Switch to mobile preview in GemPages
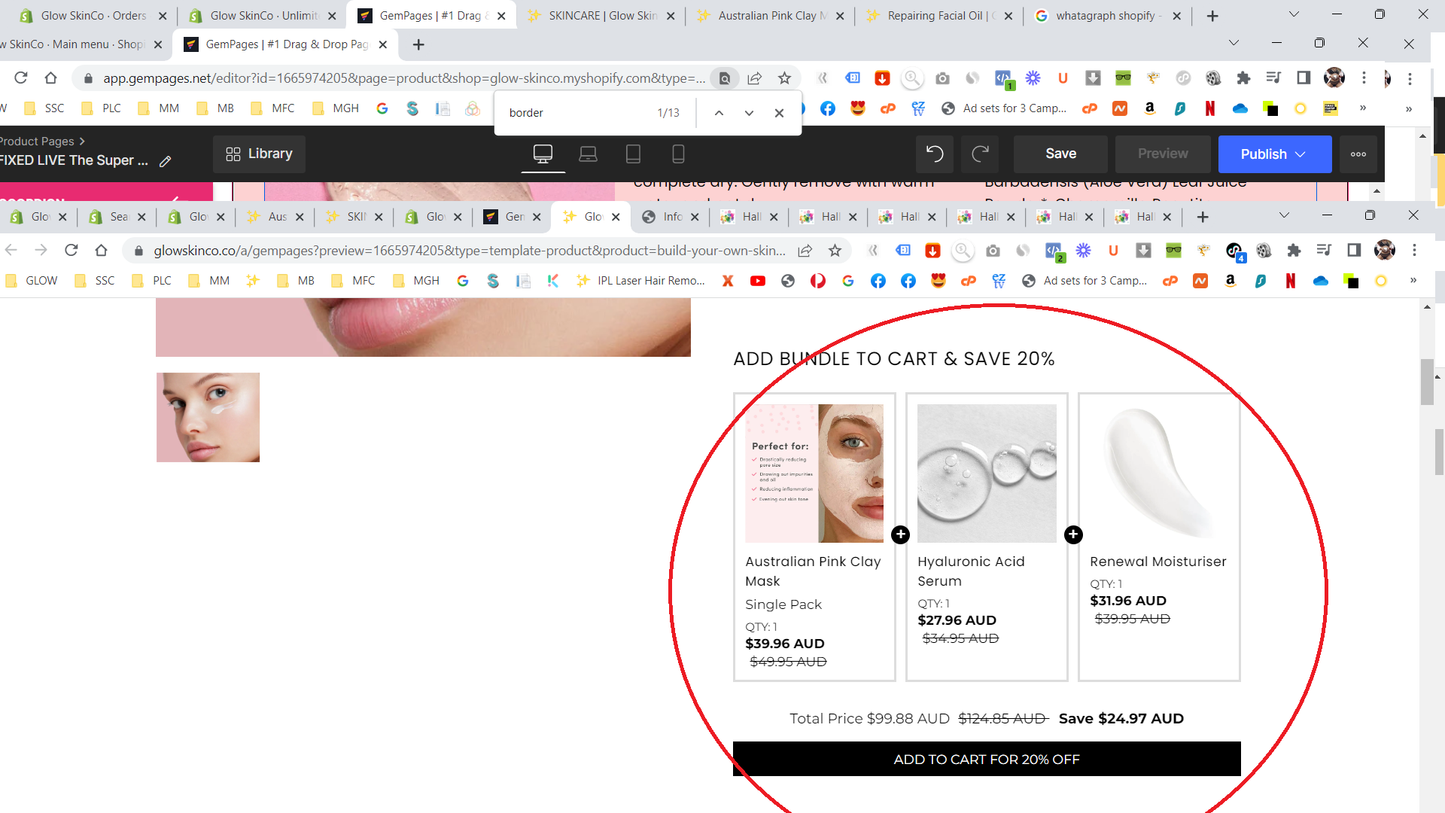This screenshot has width=1445, height=813. tap(678, 152)
